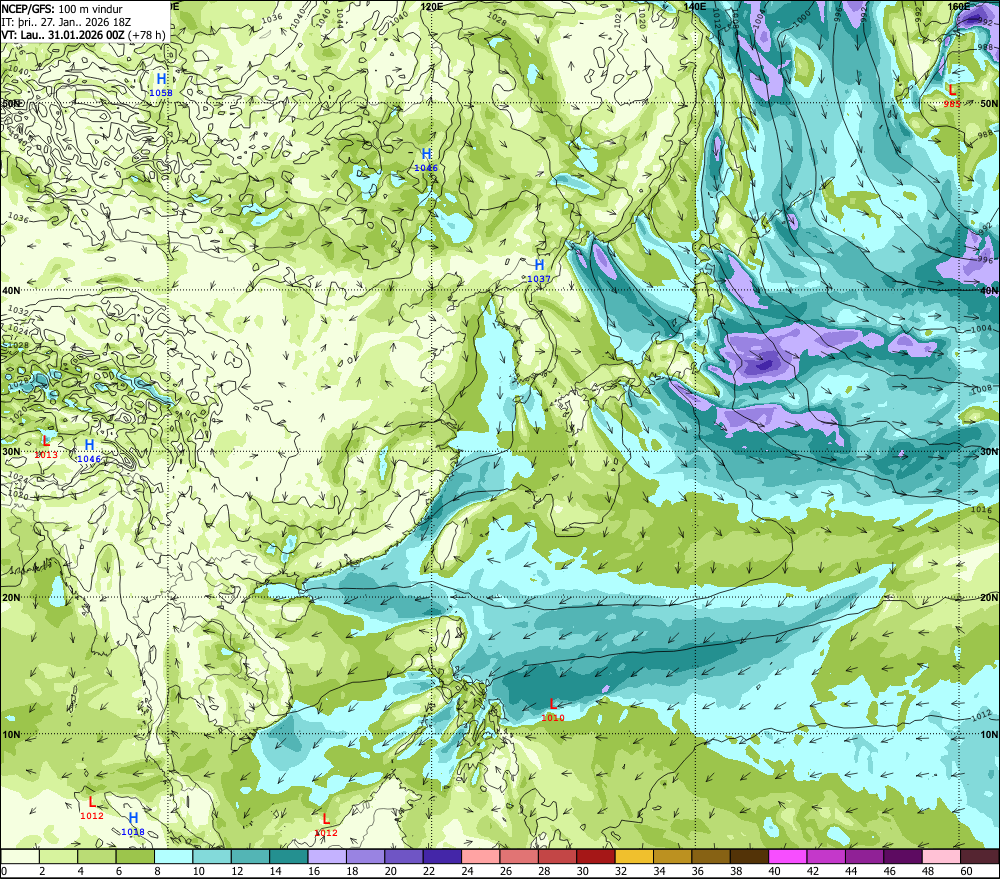Click the legend swatch between 4 and 6
The image size is (1000, 879).
(x=97, y=856)
